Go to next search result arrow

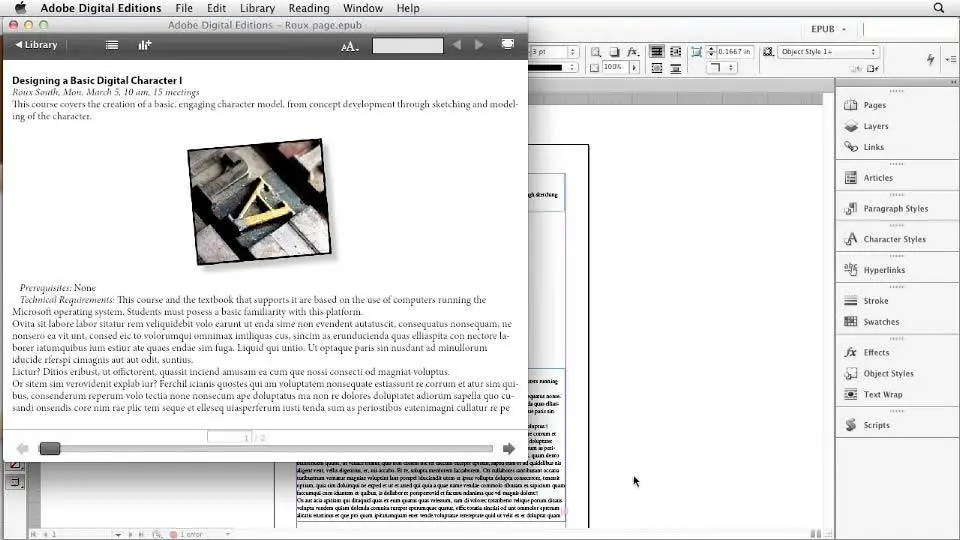[x=479, y=44]
